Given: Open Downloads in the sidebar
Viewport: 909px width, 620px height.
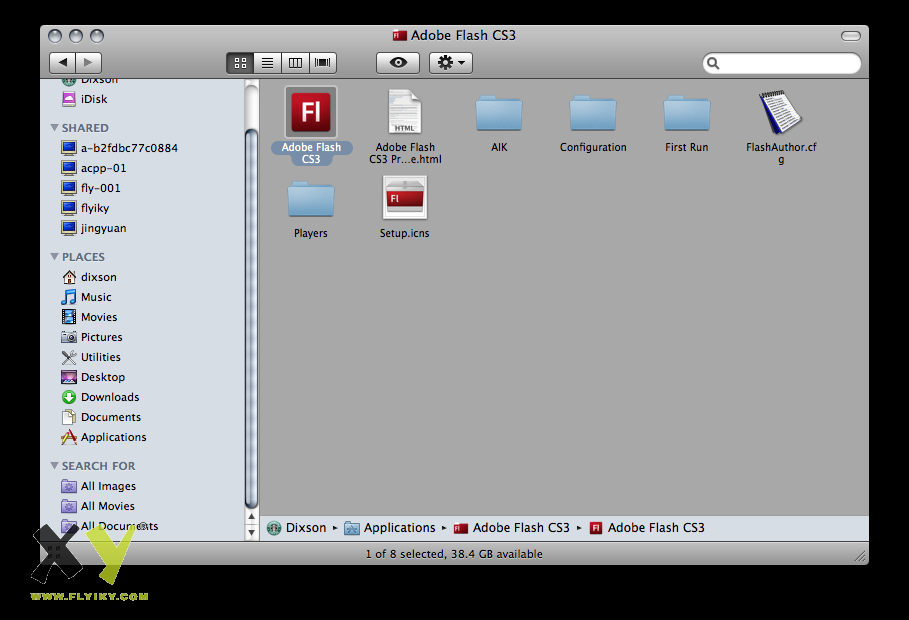Looking at the screenshot, I should click(100, 397).
